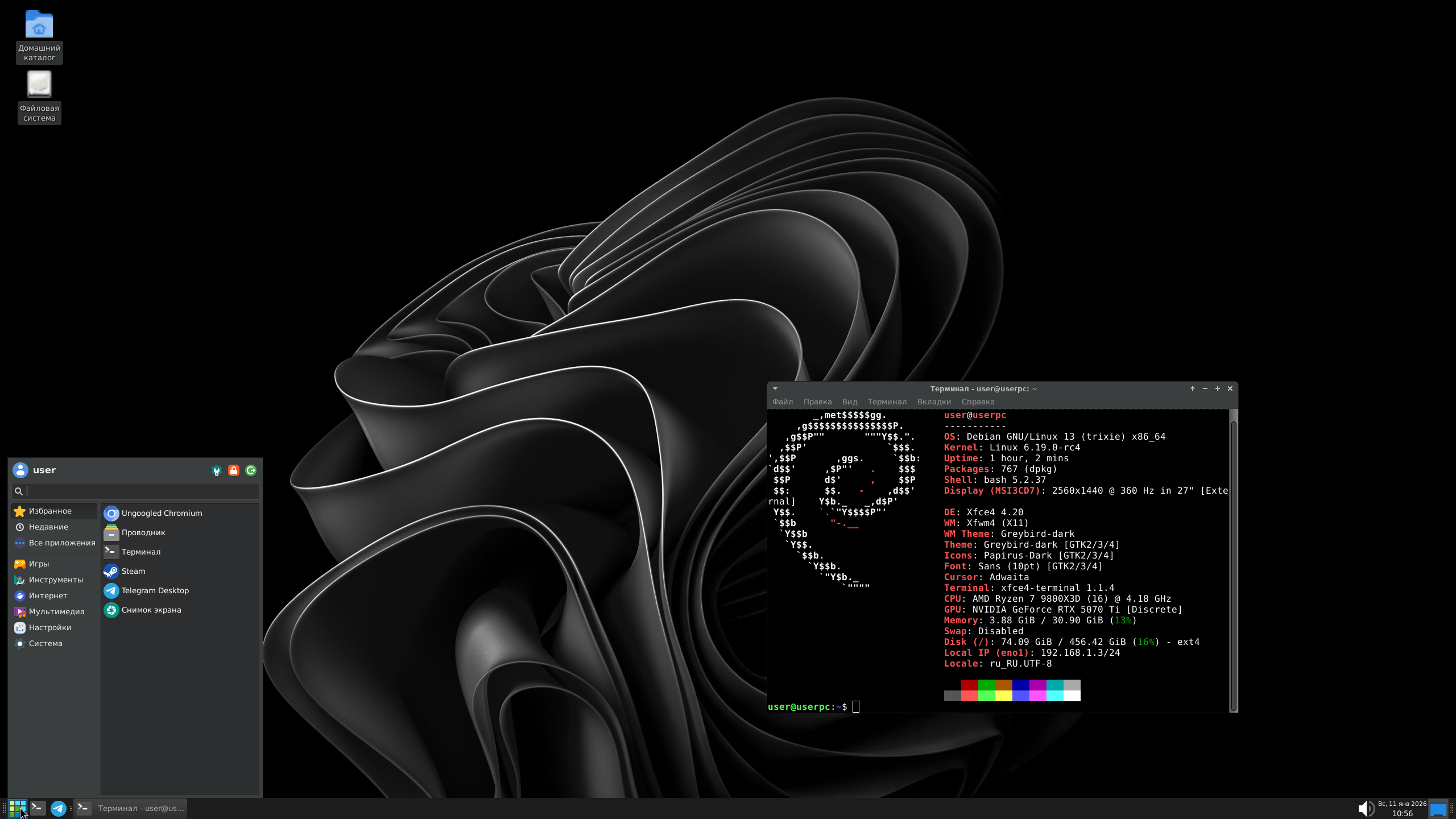Image resolution: width=1456 pixels, height=819 pixels.
Task: Open the settings manager icon beside user
Action: coord(216,470)
